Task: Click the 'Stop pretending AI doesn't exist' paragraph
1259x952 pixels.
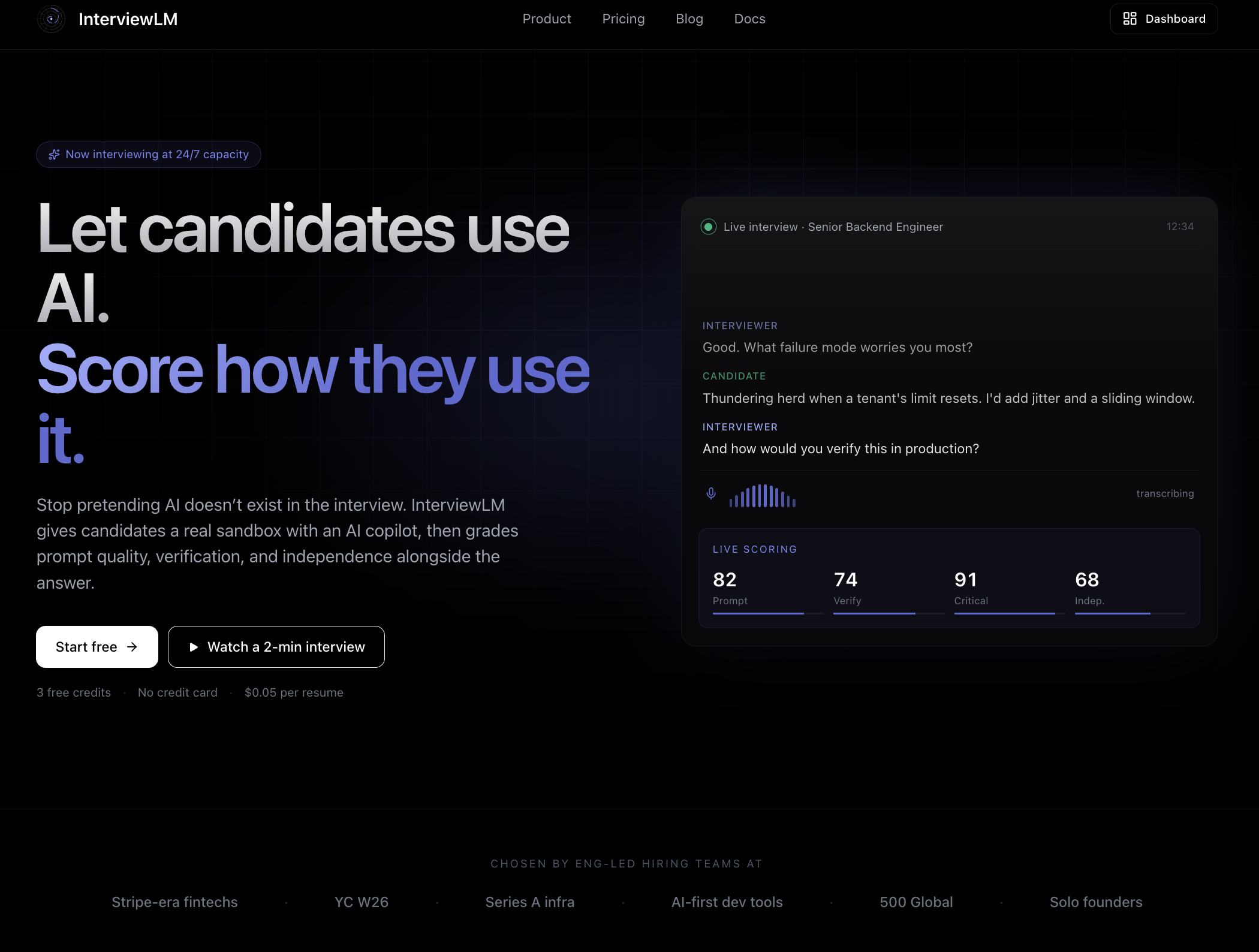Action: click(x=278, y=544)
